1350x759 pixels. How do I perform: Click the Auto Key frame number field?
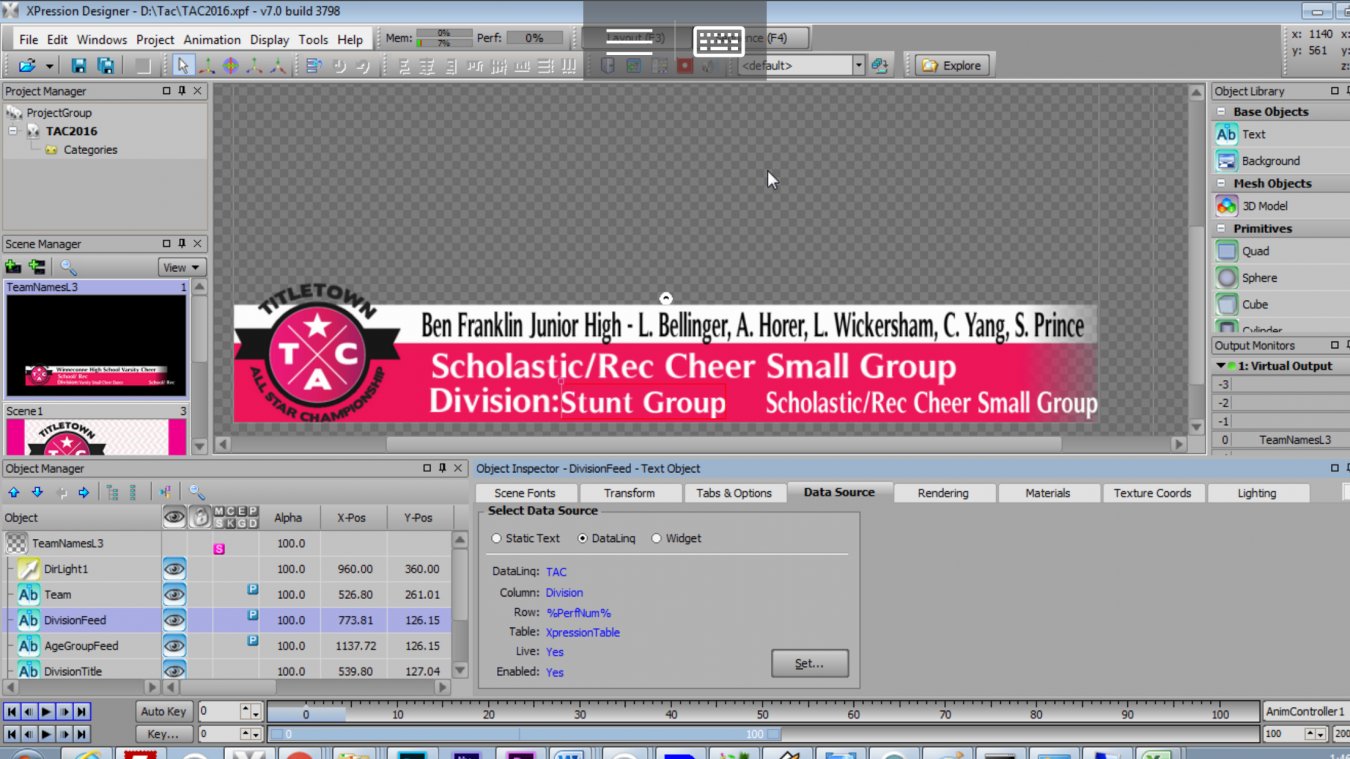pos(220,712)
